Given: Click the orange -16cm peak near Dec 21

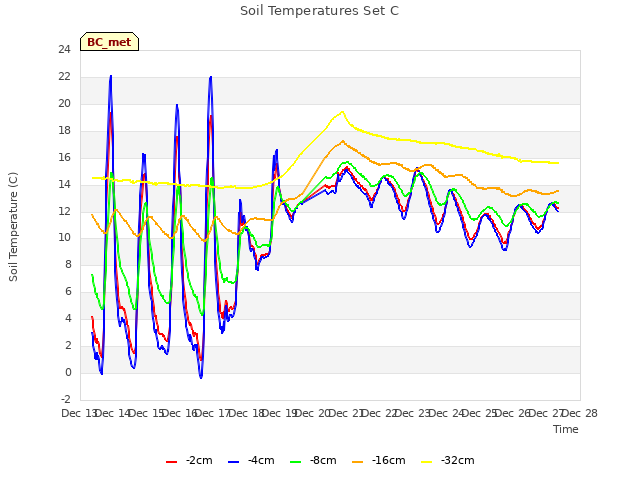Looking at the screenshot, I should click(x=342, y=141).
